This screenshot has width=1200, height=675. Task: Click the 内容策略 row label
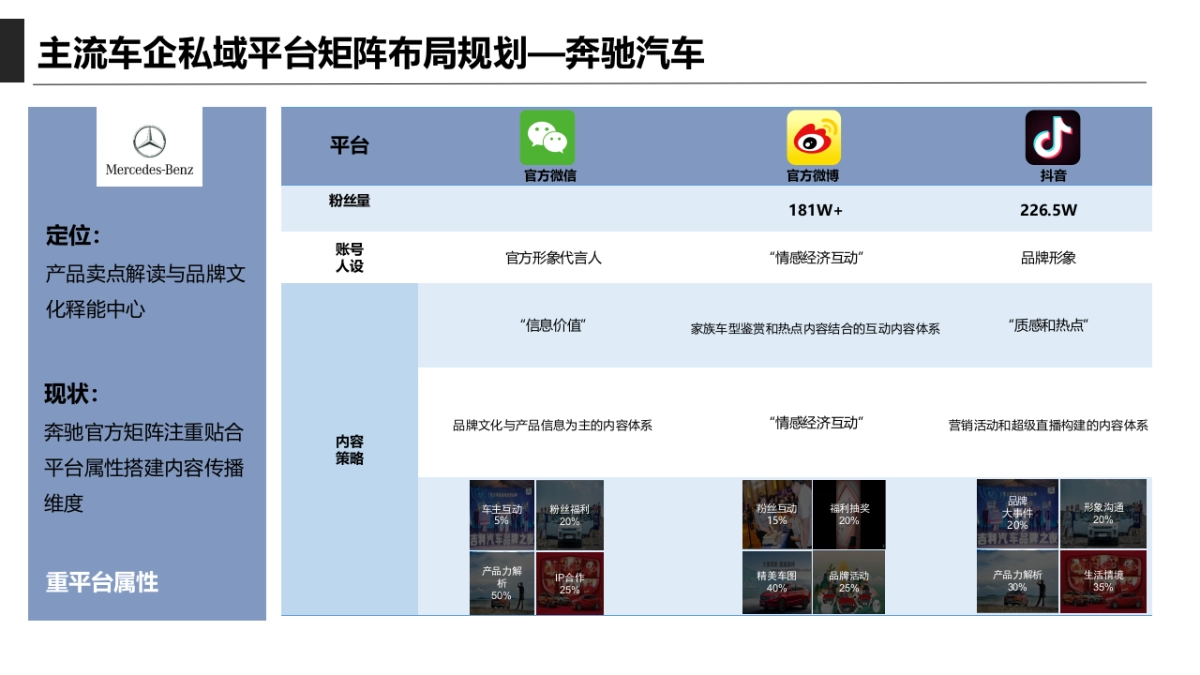(350, 450)
